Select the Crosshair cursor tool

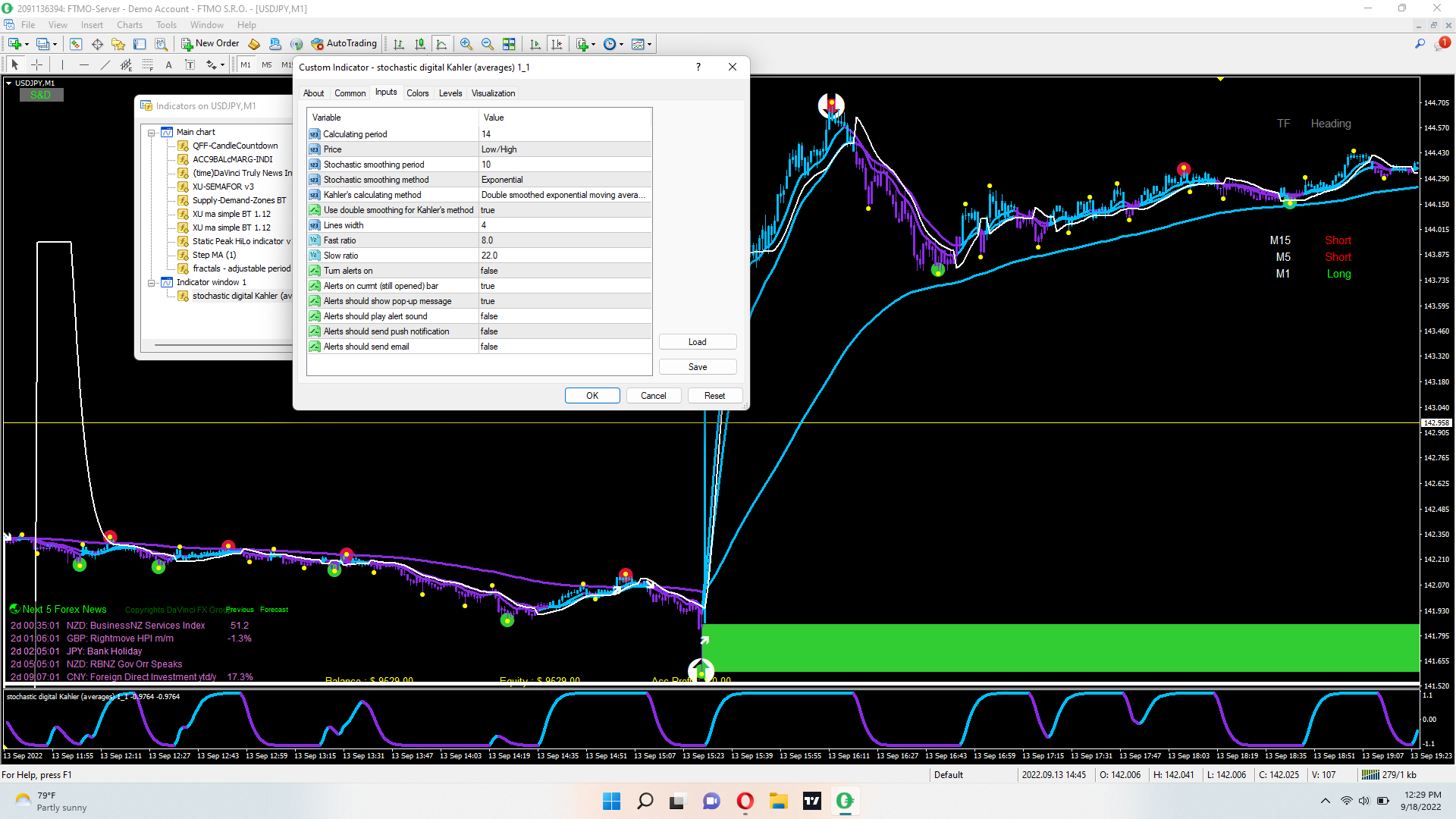pyautogui.click(x=36, y=64)
